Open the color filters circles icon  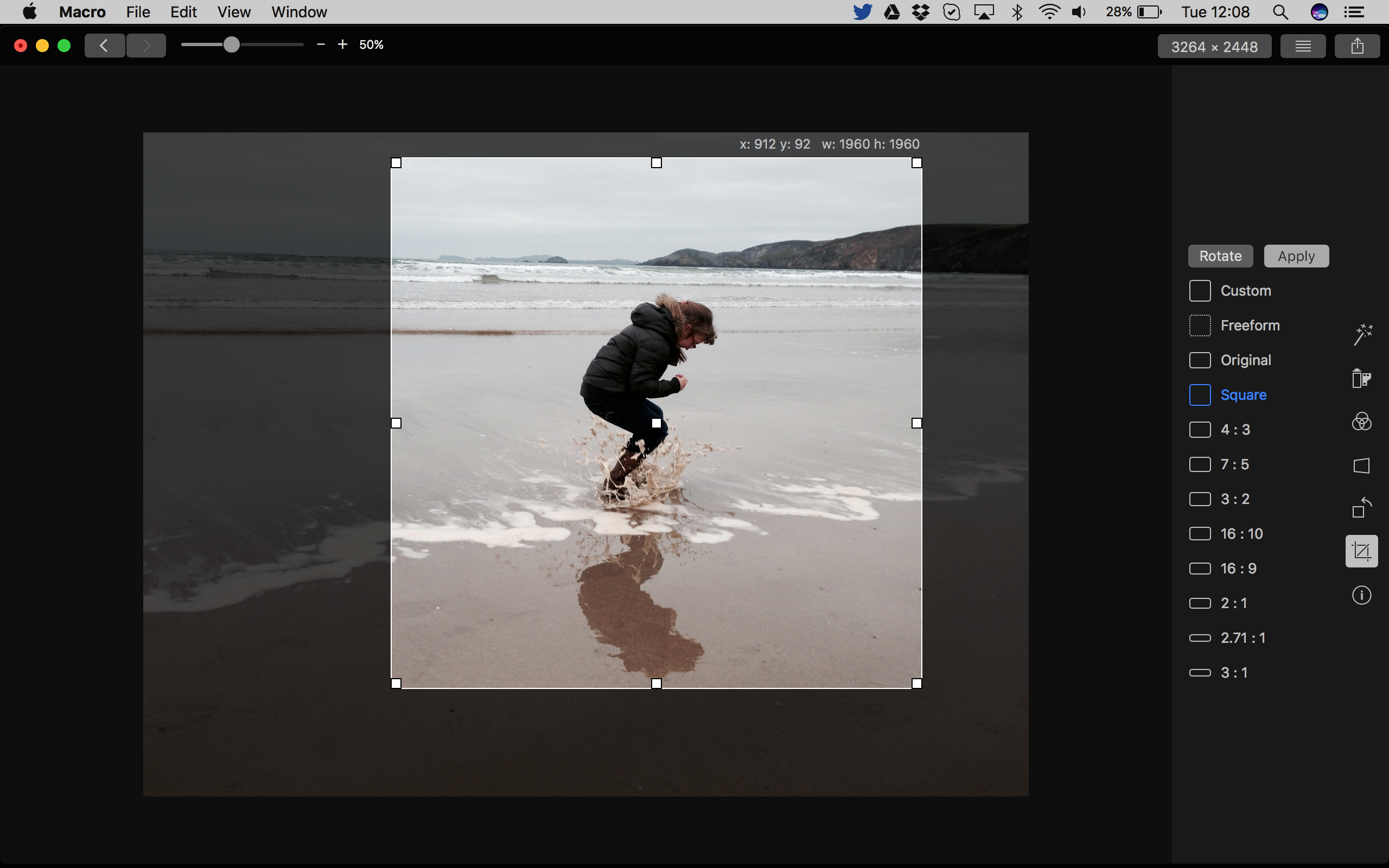pos(1361,422)
